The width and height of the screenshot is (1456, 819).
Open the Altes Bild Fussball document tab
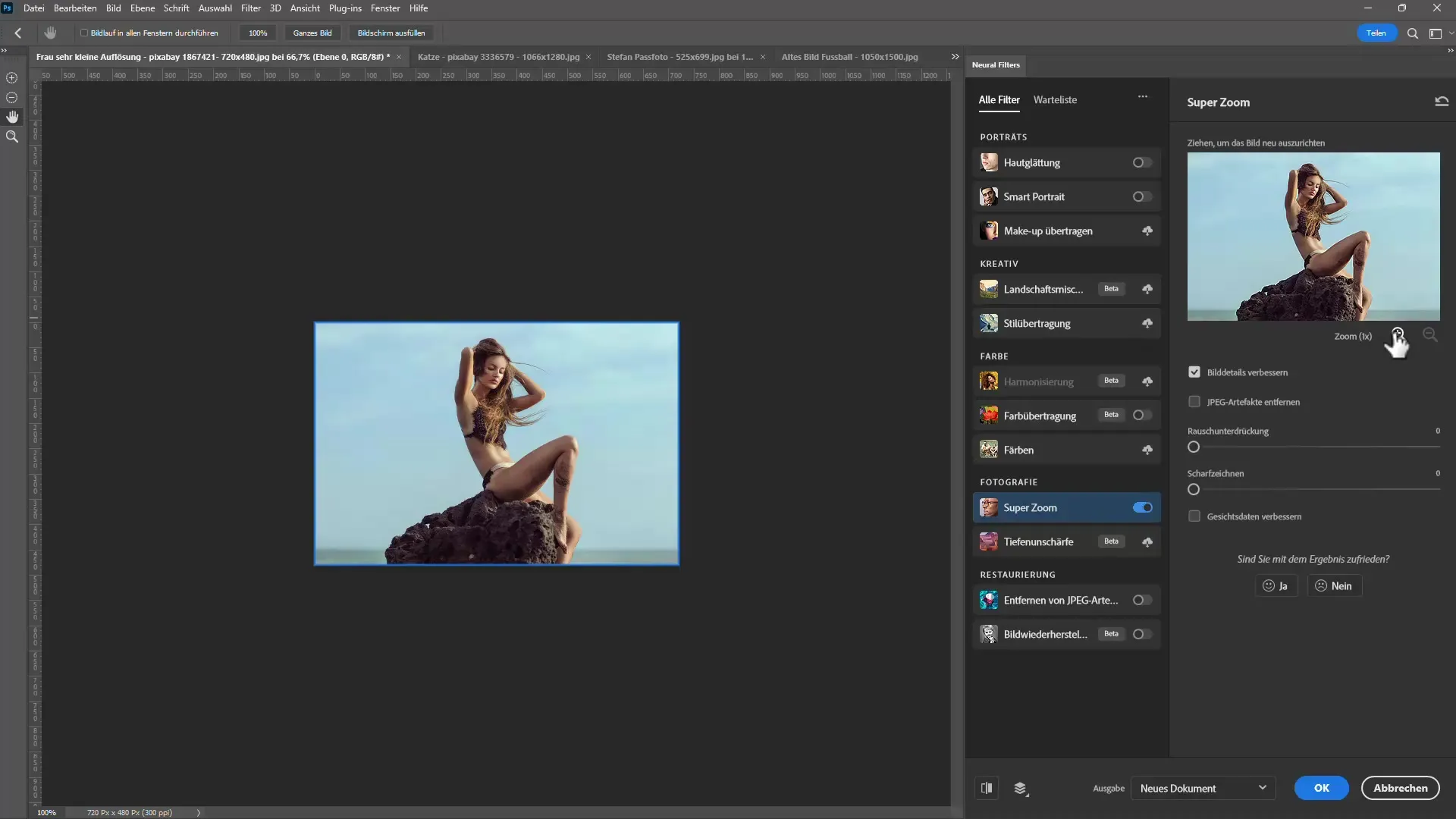(x=849, y=57)
